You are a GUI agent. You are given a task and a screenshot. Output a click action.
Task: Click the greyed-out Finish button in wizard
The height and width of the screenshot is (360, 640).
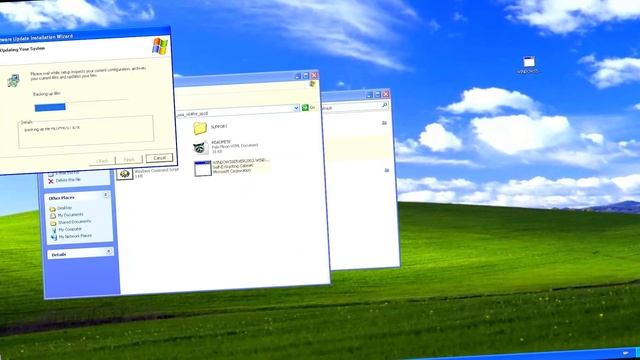129,159
